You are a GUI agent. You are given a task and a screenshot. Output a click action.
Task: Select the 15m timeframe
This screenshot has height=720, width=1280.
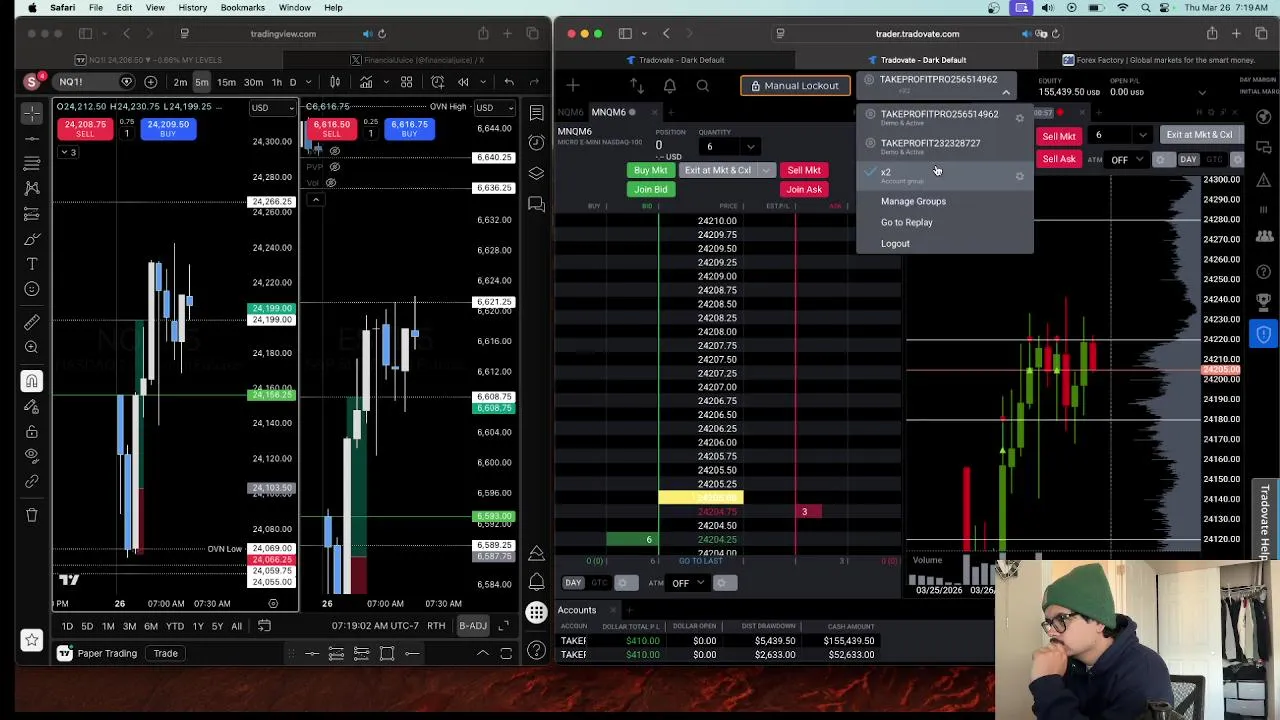226,82
